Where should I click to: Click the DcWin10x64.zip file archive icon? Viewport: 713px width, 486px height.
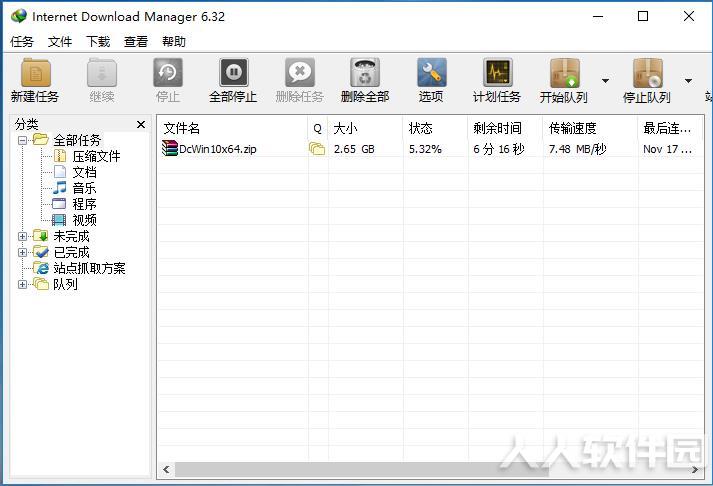170,149
